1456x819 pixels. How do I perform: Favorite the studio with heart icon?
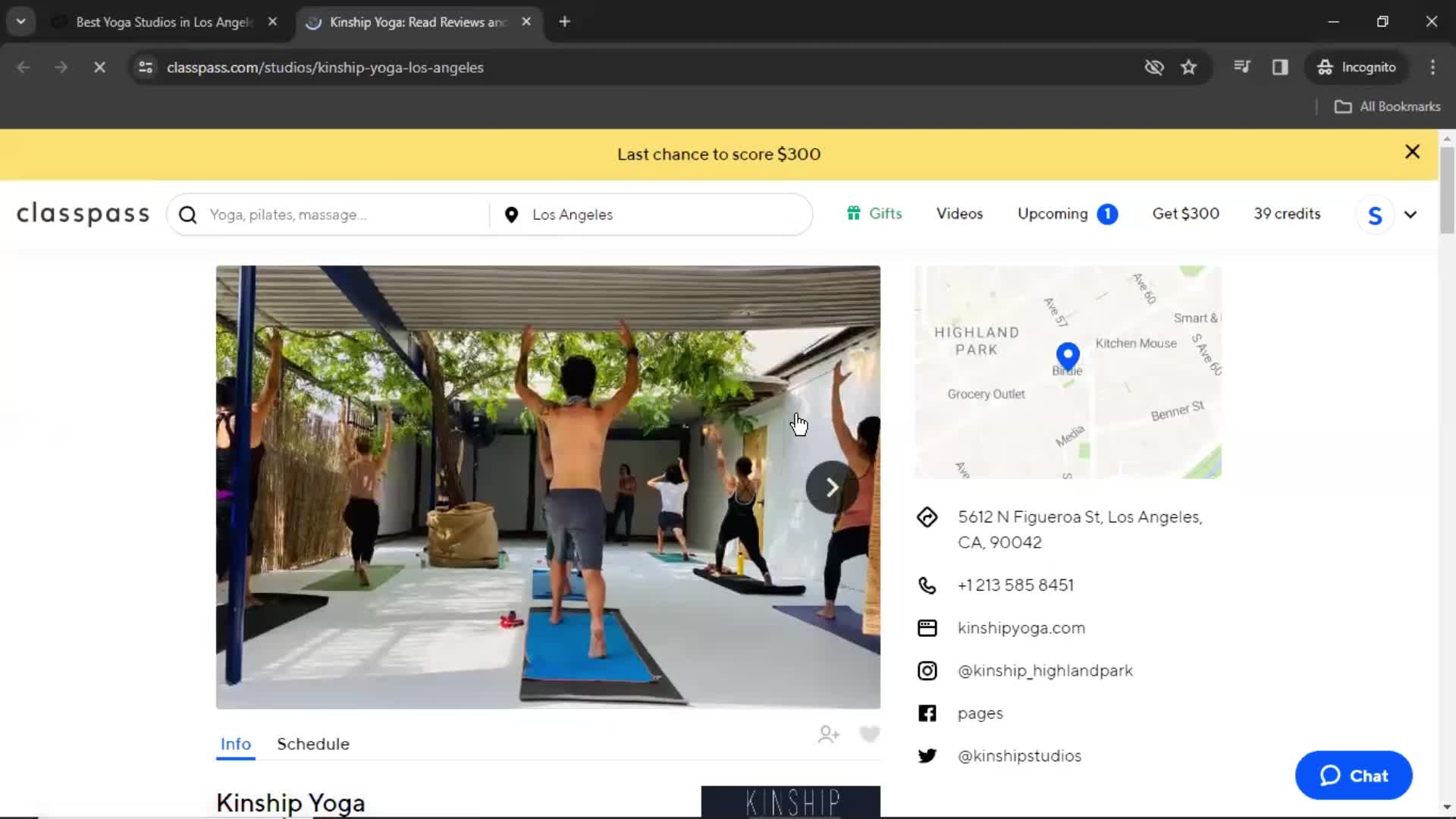tap(870, 734)
